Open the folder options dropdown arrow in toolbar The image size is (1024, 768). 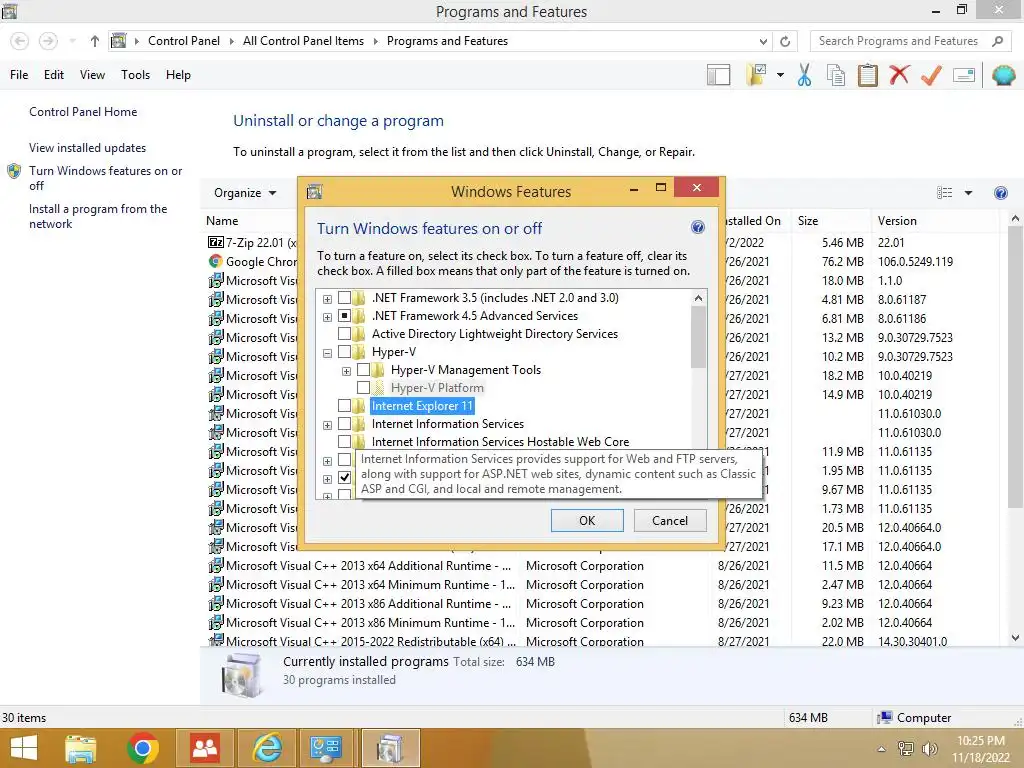click(780, 75)
